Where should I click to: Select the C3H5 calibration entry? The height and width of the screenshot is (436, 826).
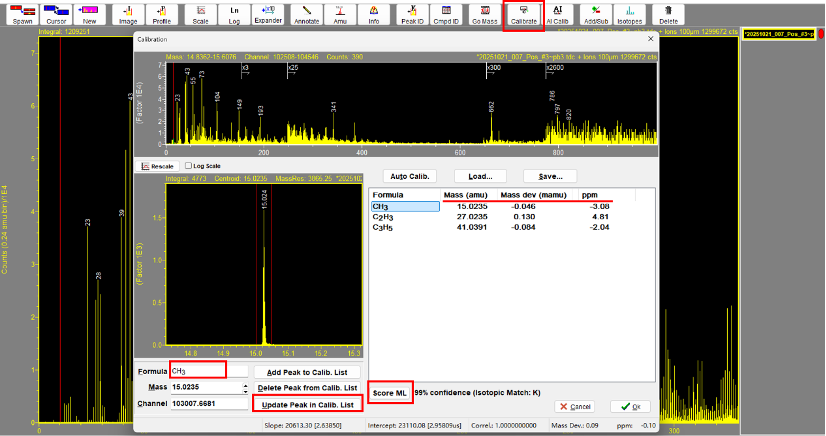384,228
